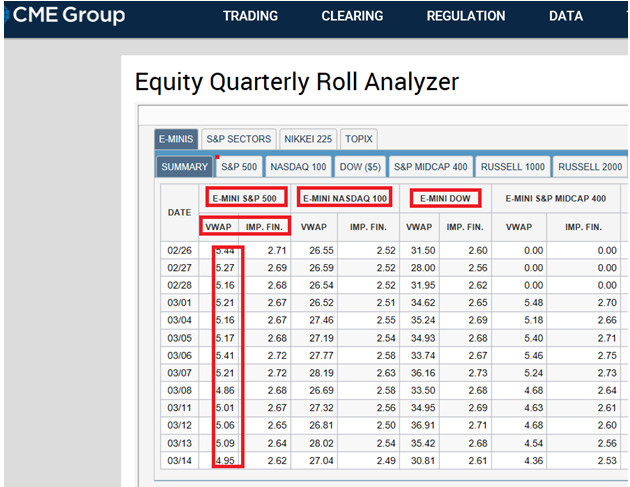Click VWAP header under E-MINI S&P MIDCAP 400
630x487 pixels.
(519, 227)
